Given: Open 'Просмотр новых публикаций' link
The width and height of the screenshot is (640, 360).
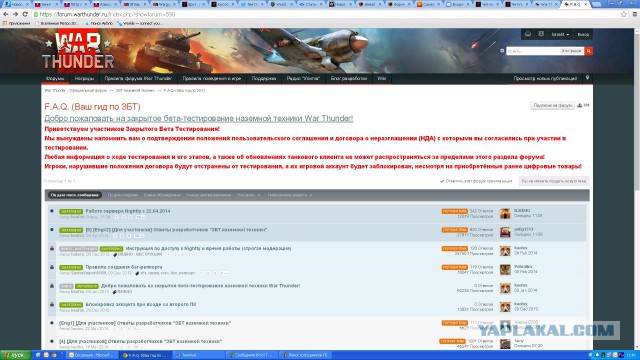Looking at the screenshot, I should pos(545,78).
